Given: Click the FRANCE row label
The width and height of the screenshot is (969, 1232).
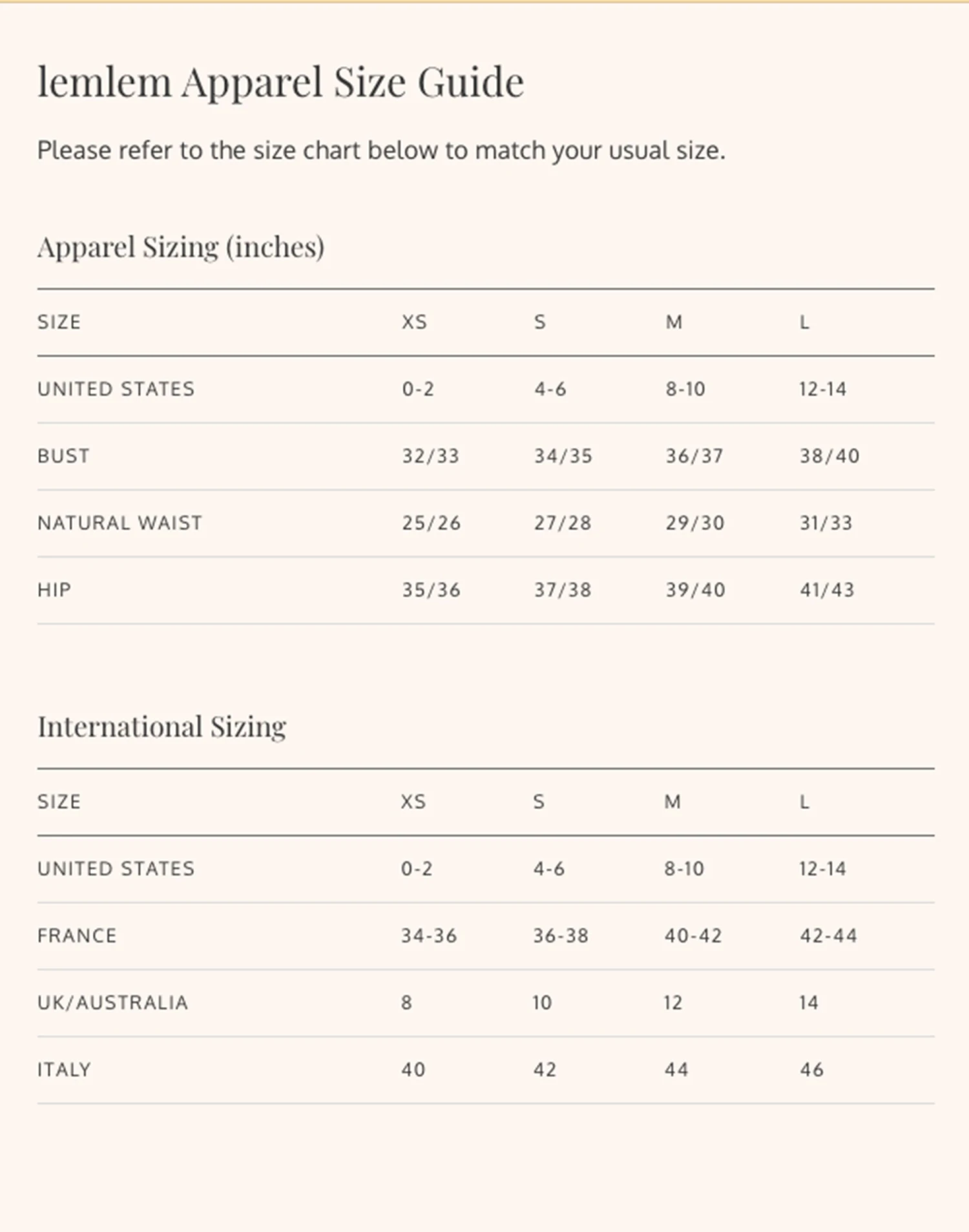Looking at the screenshot, I should pos(77,935).
